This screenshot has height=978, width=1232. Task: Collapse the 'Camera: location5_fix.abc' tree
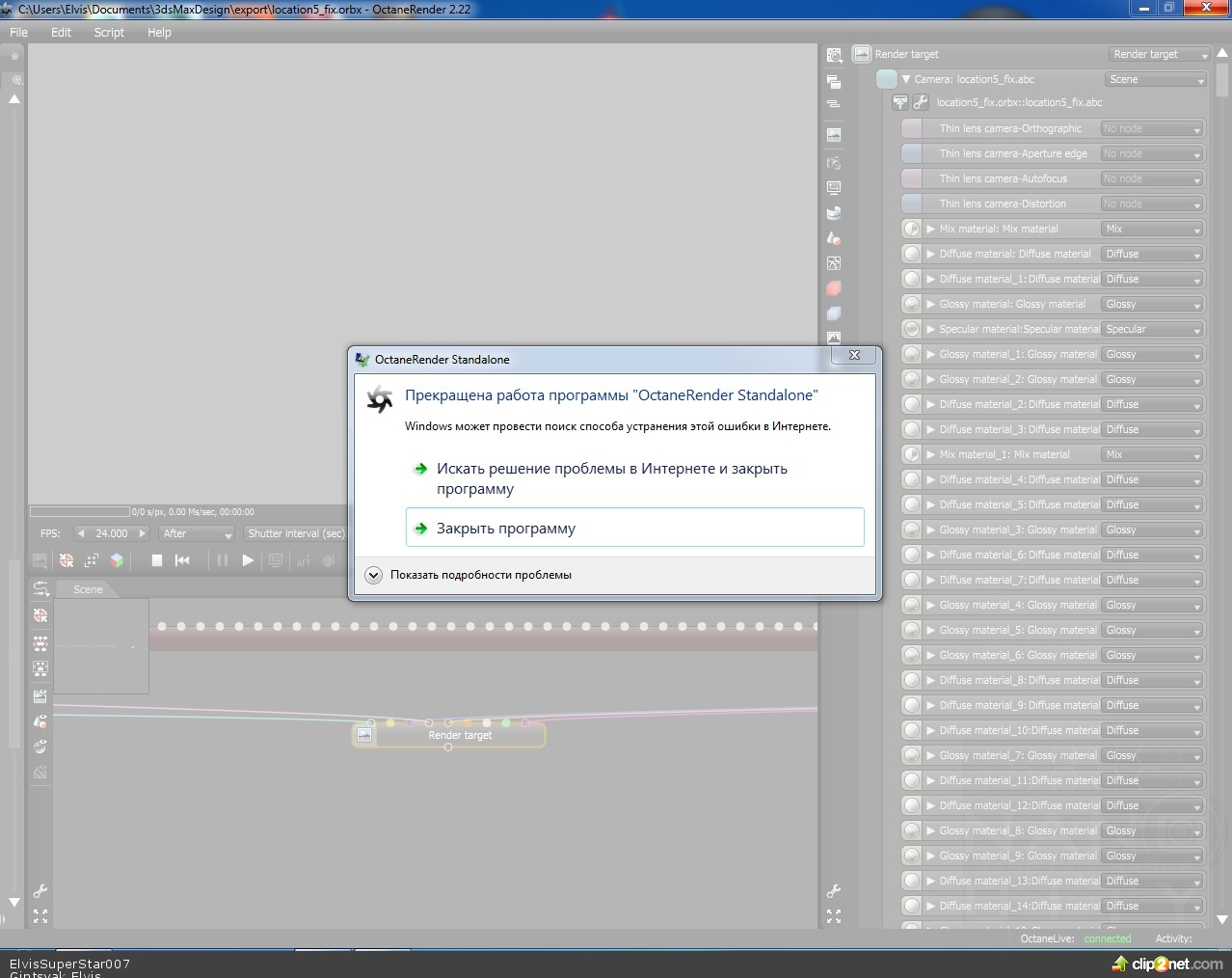click(x=906, y=79)
